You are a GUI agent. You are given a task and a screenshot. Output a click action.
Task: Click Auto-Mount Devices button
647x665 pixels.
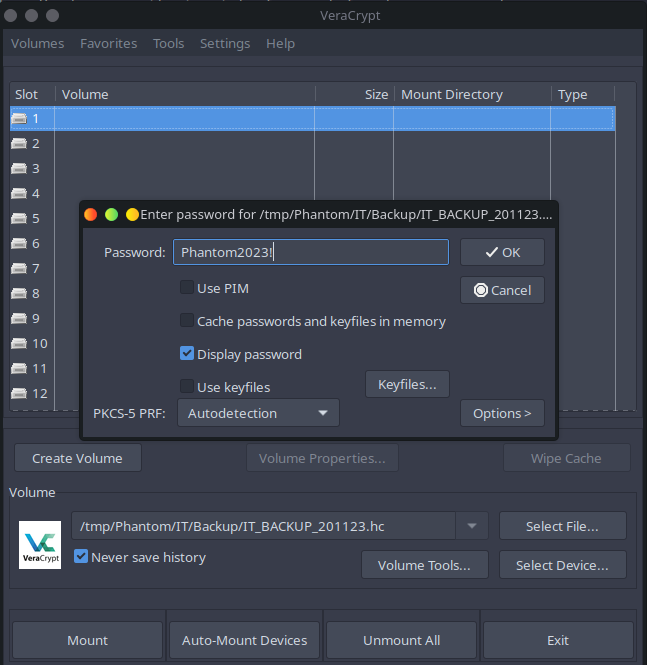pos(244,640)
